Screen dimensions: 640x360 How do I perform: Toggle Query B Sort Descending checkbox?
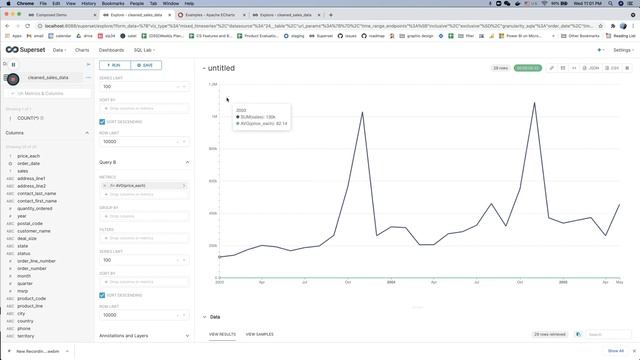coord(102,295)
